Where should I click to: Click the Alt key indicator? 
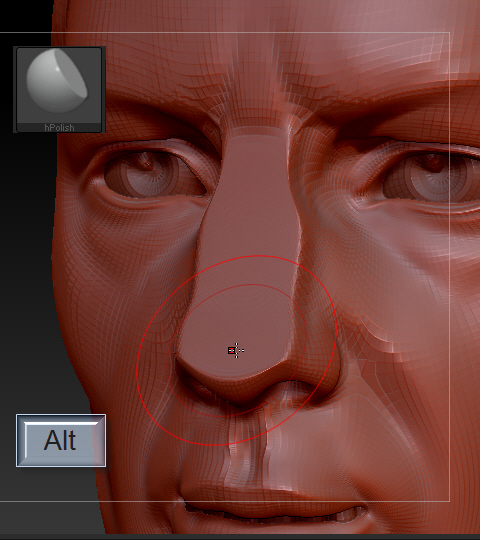click(x=61, y=440)
